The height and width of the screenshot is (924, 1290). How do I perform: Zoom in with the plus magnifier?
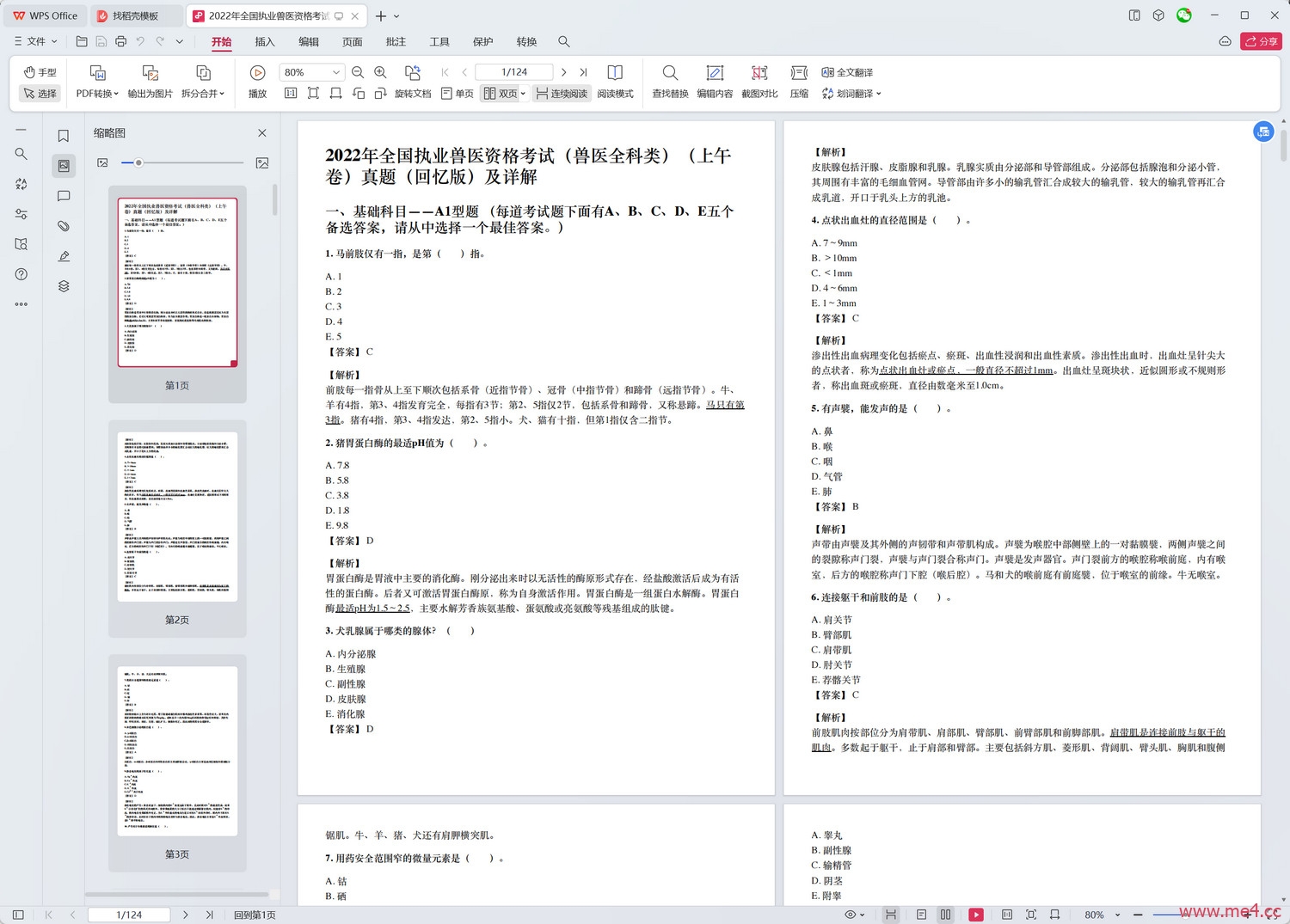(380, 72)
